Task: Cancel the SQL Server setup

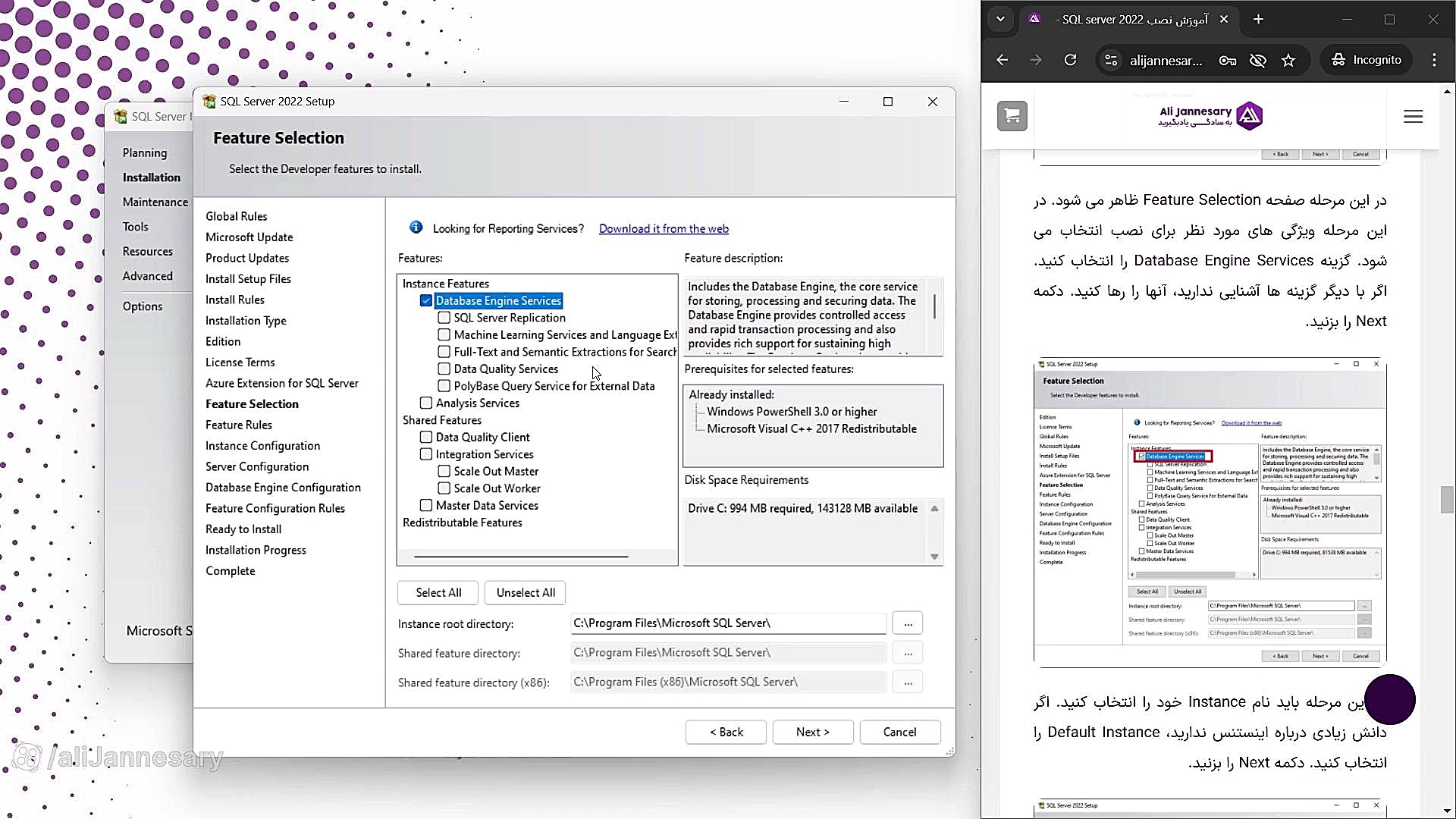Action: [900, 732]
